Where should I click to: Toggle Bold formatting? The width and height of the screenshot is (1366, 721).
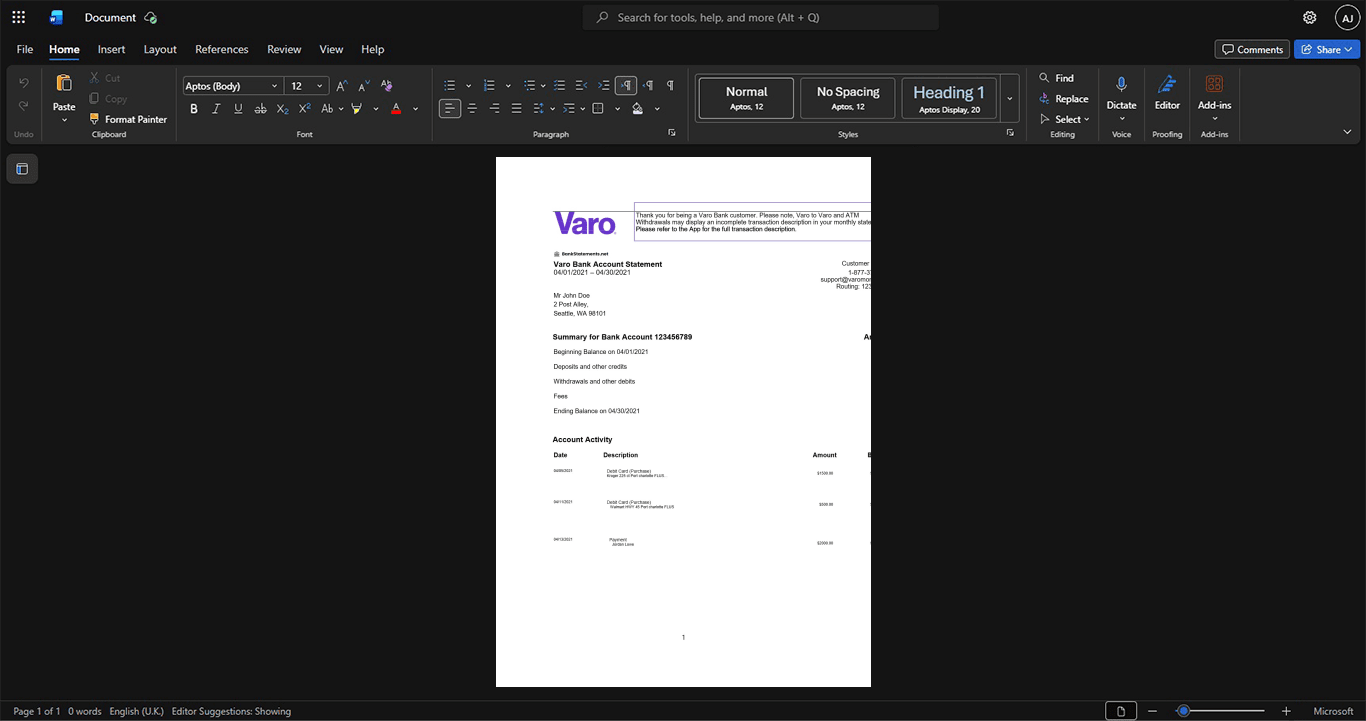(x=194, y=108)
